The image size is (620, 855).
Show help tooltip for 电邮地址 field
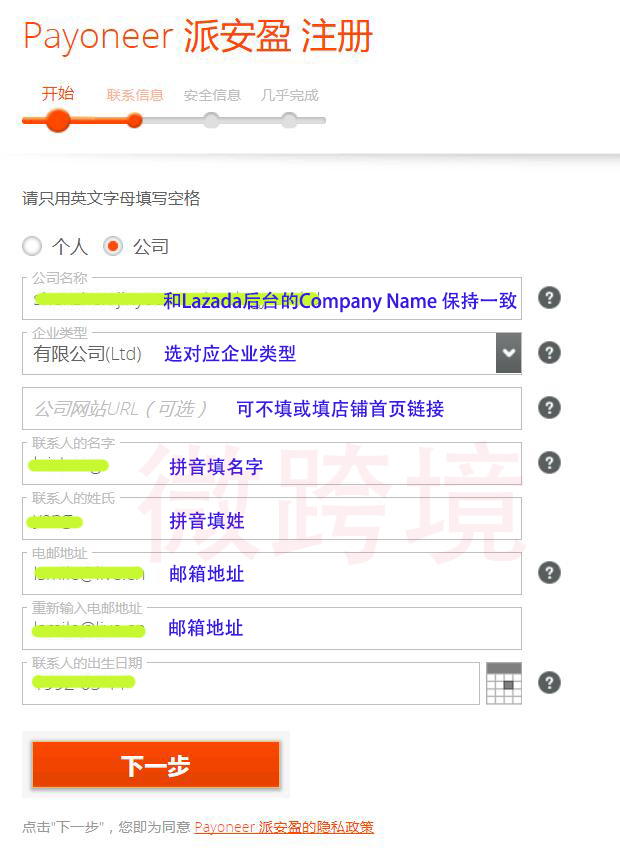pos(548,573)
